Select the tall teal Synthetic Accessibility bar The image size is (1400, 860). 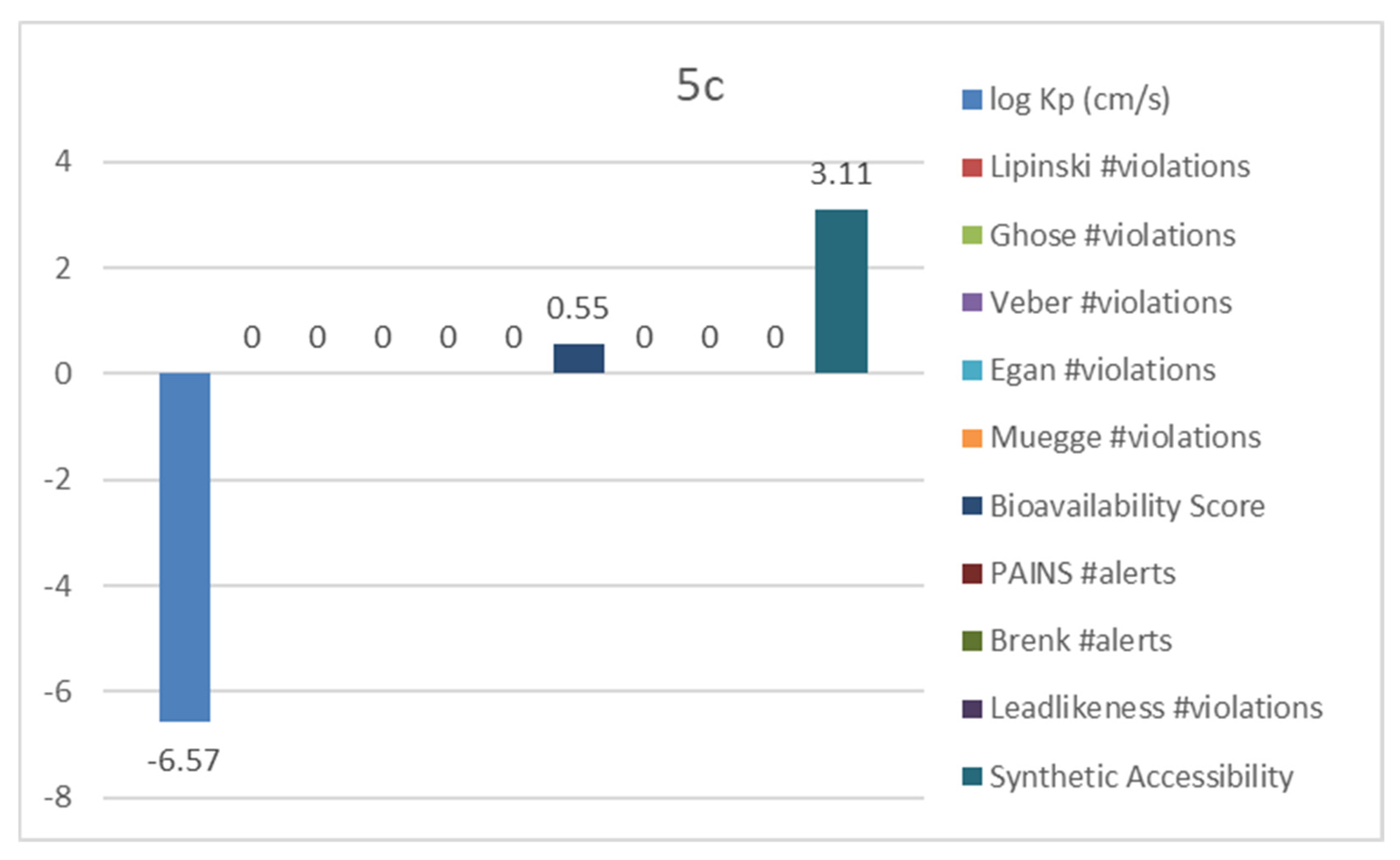click(841, 291)
